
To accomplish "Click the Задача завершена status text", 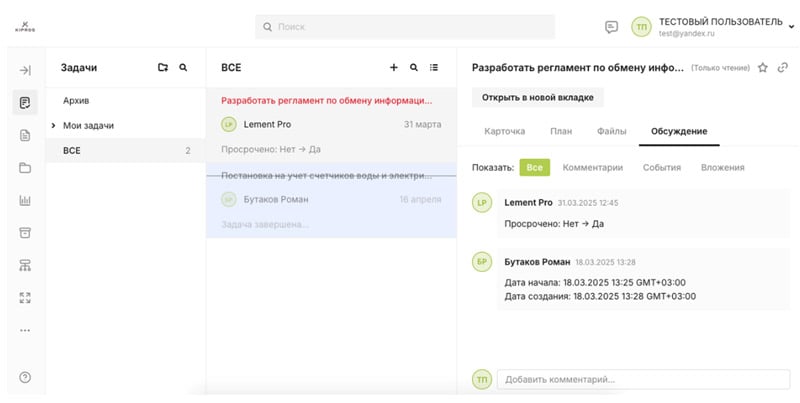I will tap(265, 224).
